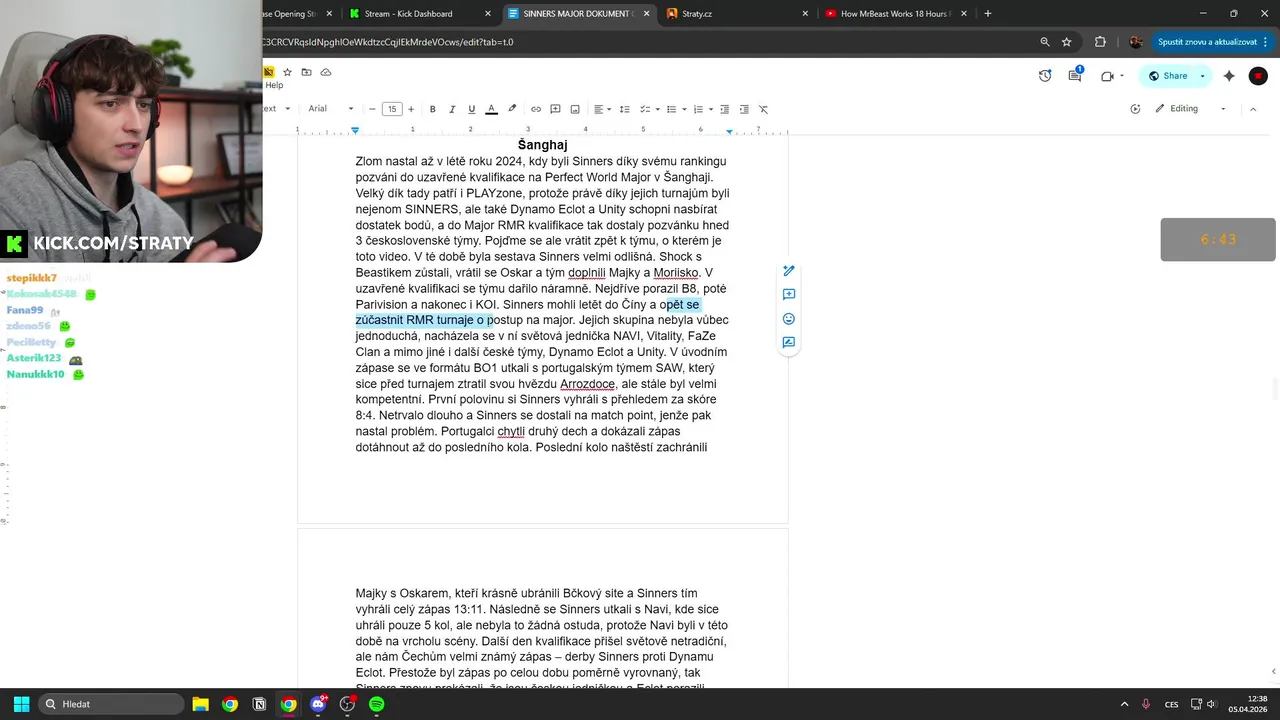Viewport: 1280px width, 720px height.
Task: Open the Chrome extensions puzzle icon
Action: (1101, 42)
